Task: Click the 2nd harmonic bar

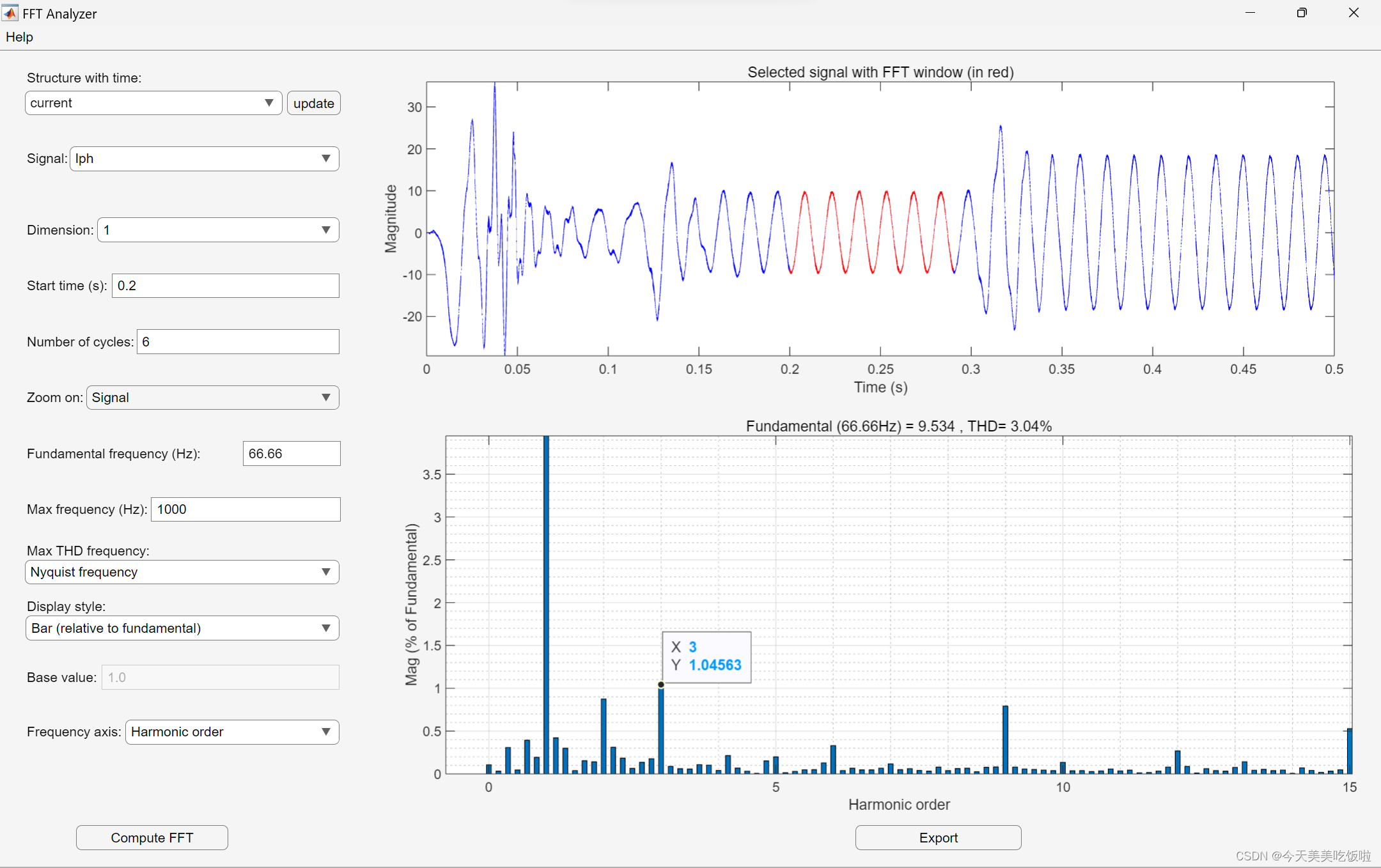Action: point(604,736)
